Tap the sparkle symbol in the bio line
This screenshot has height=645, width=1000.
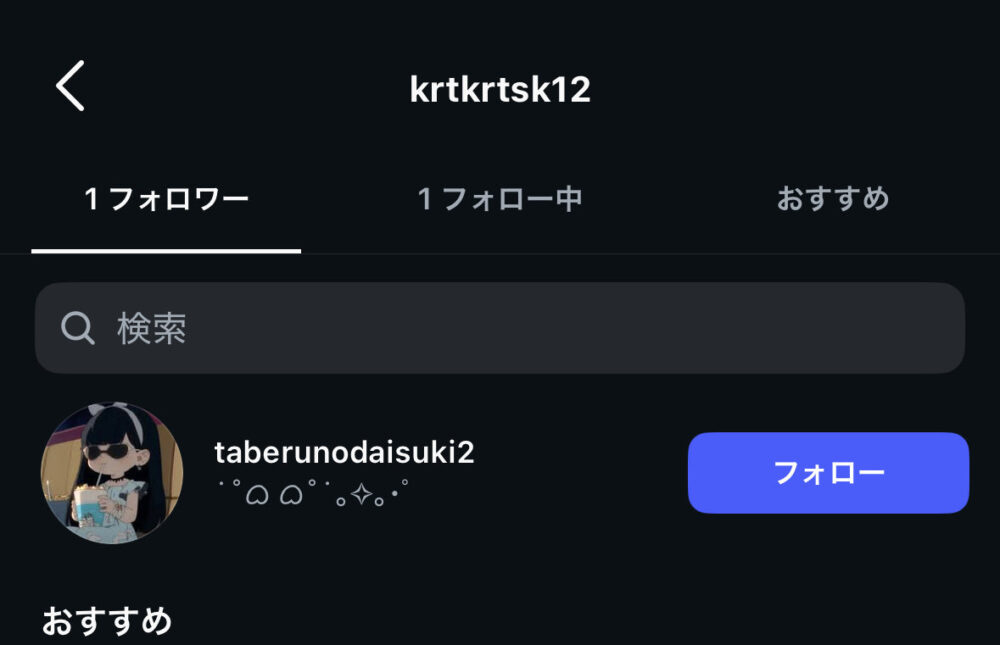[362, 494]
